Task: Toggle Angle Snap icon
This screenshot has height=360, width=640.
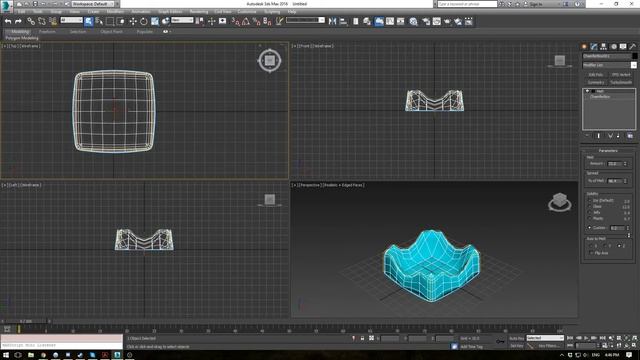Action: pyautogui.click(x=246, y=21)
